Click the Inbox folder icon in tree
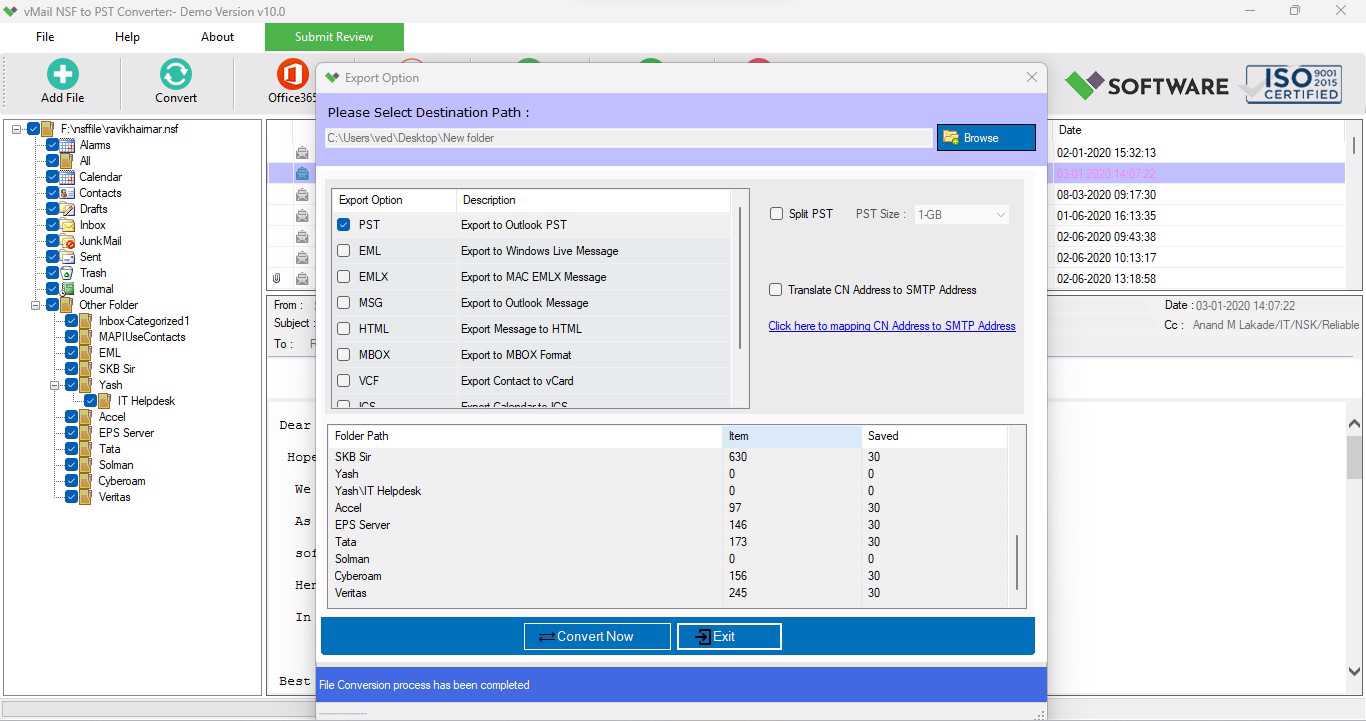Viewport: 1366px width, 721px height. click(x=67, y=225)
